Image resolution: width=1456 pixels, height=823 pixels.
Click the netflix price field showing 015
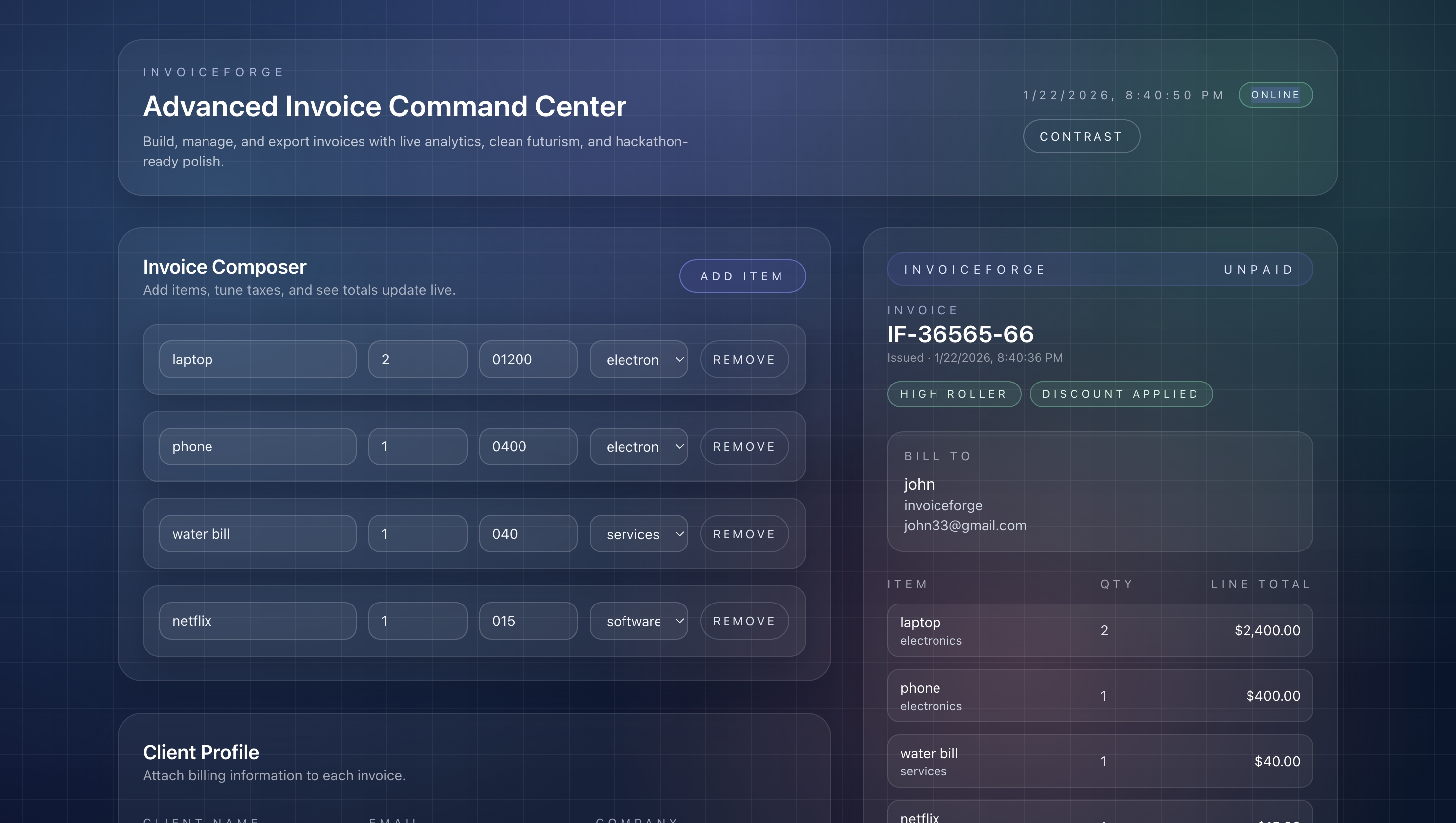click(528, 620)
